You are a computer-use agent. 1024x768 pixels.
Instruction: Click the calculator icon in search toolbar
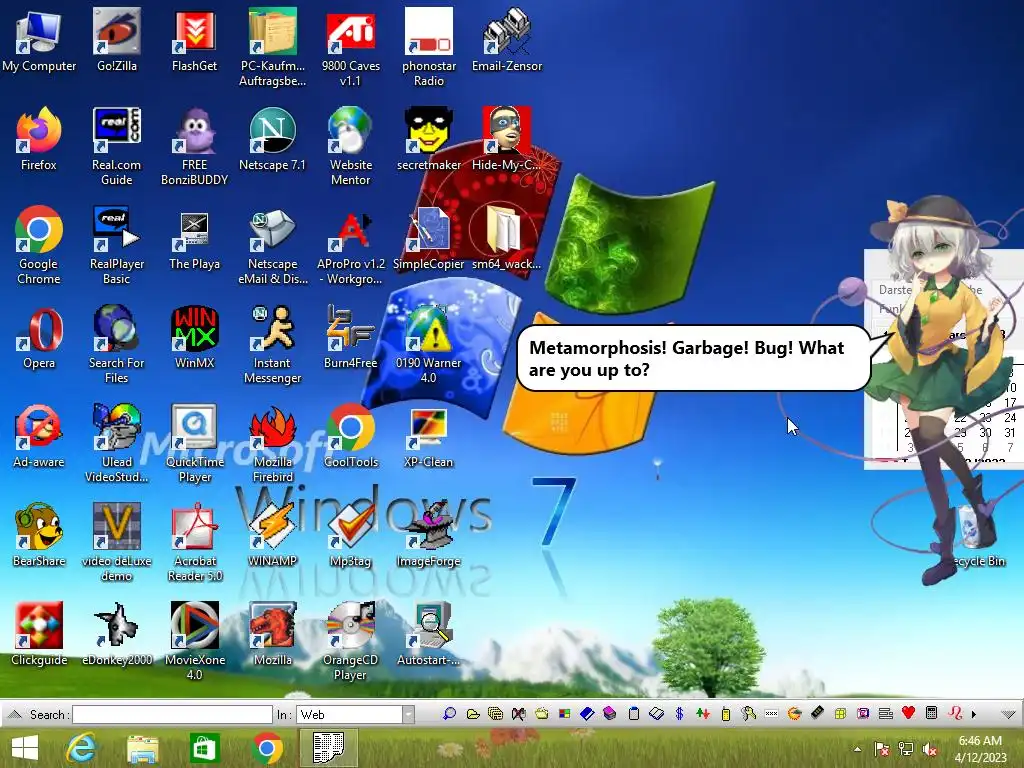click(x=932, y=713)
